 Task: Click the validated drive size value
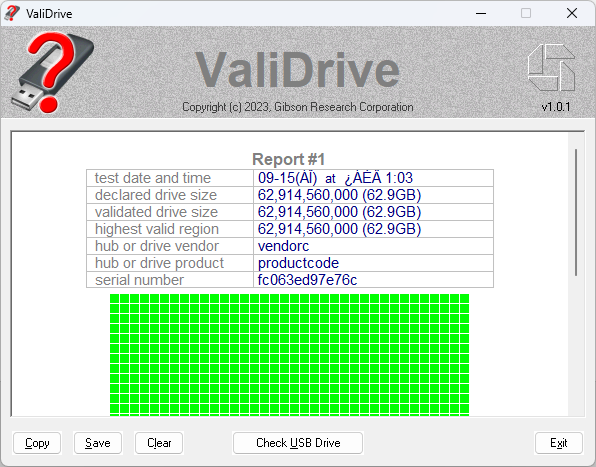339,212
